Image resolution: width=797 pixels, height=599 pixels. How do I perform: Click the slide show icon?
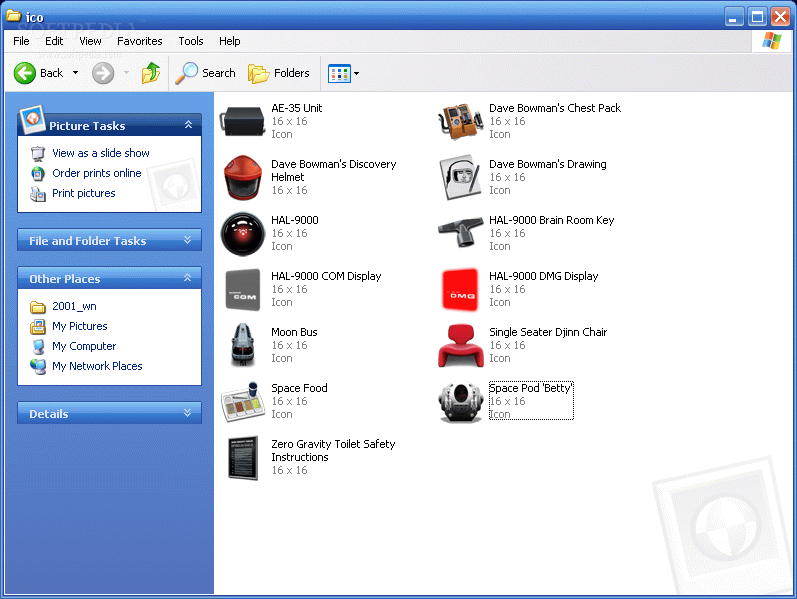click(x=38, y=153)
